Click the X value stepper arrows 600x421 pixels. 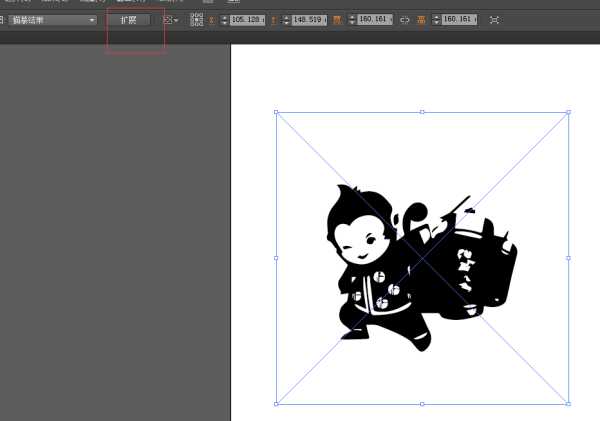click(224, 20)
